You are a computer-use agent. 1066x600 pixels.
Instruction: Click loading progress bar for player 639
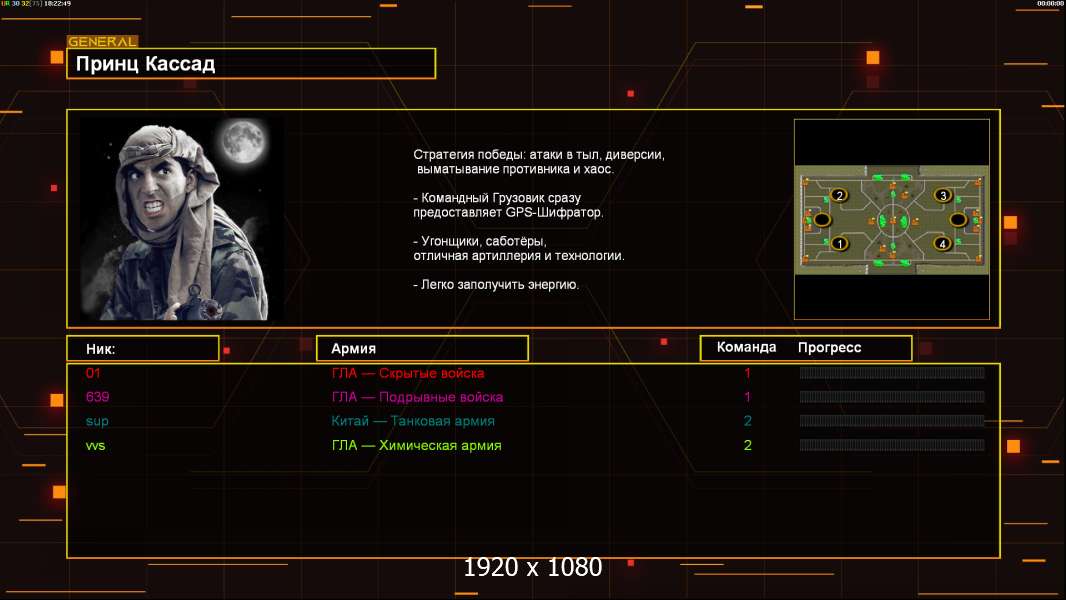point(892,397)
